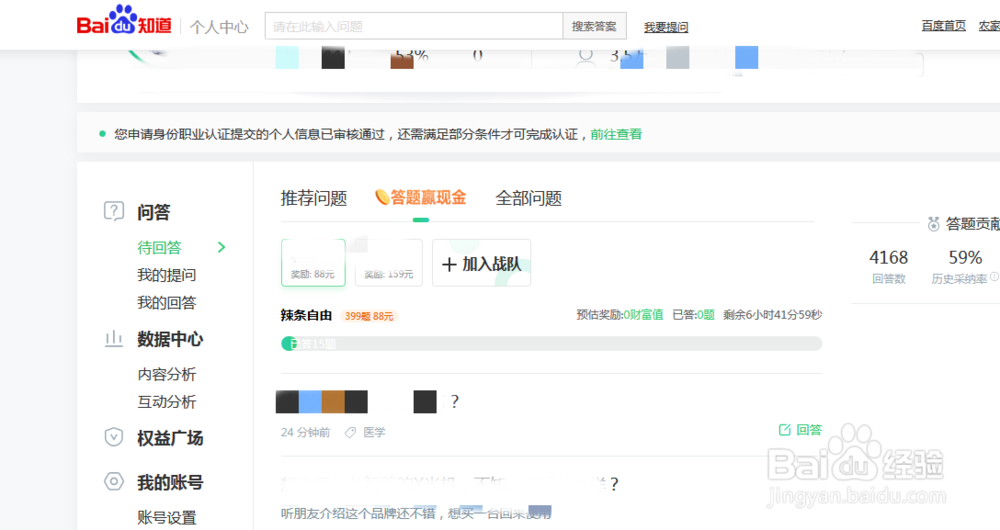Click the 医学 category tag

pos(374,432)
